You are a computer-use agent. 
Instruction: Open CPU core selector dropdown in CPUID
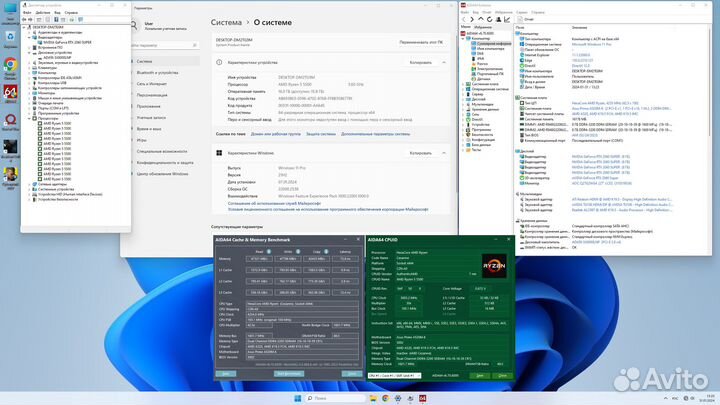394,376
